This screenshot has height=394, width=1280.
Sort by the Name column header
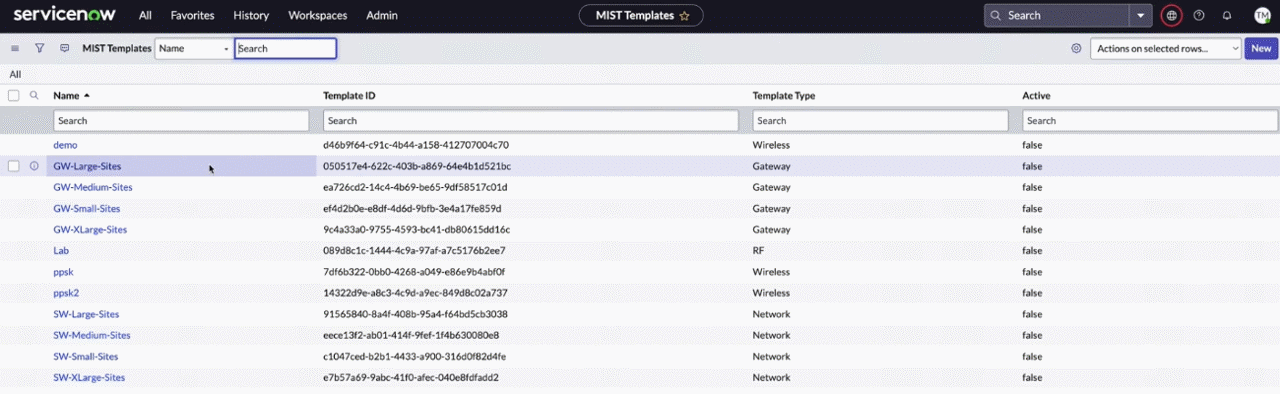[66, 96]
